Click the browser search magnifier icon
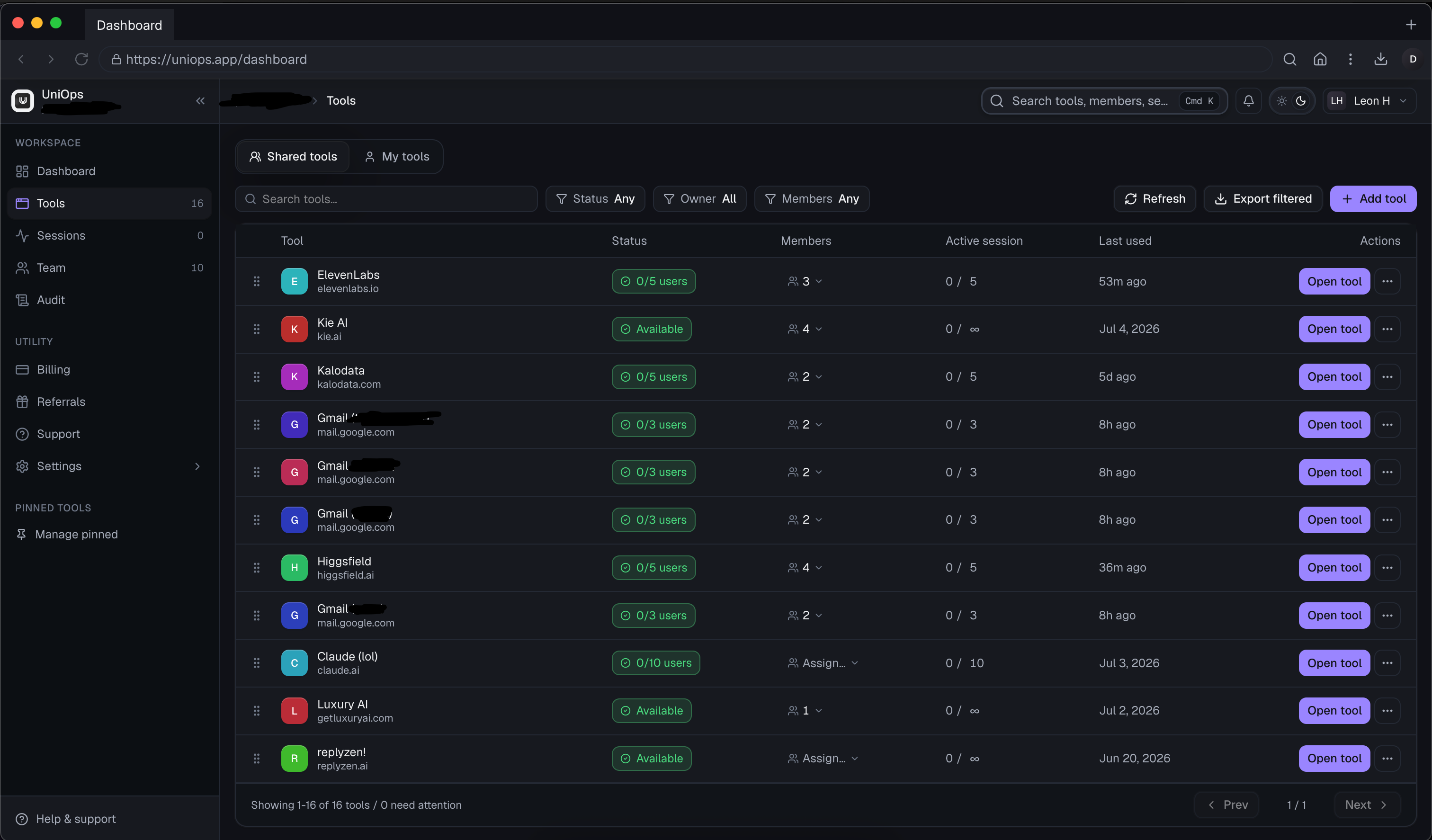The height and width of the screenshot is (840, 1432). 1289,59
